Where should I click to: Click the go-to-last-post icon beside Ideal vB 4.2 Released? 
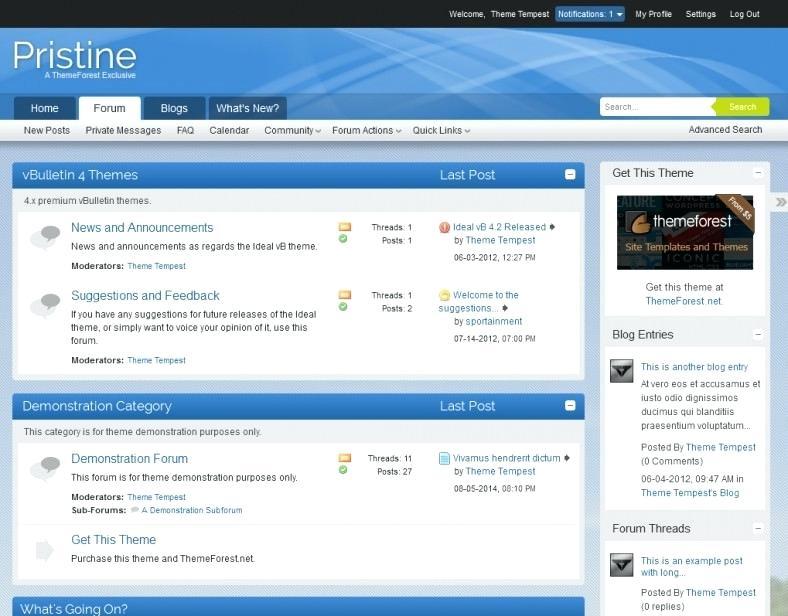point(552,227)
